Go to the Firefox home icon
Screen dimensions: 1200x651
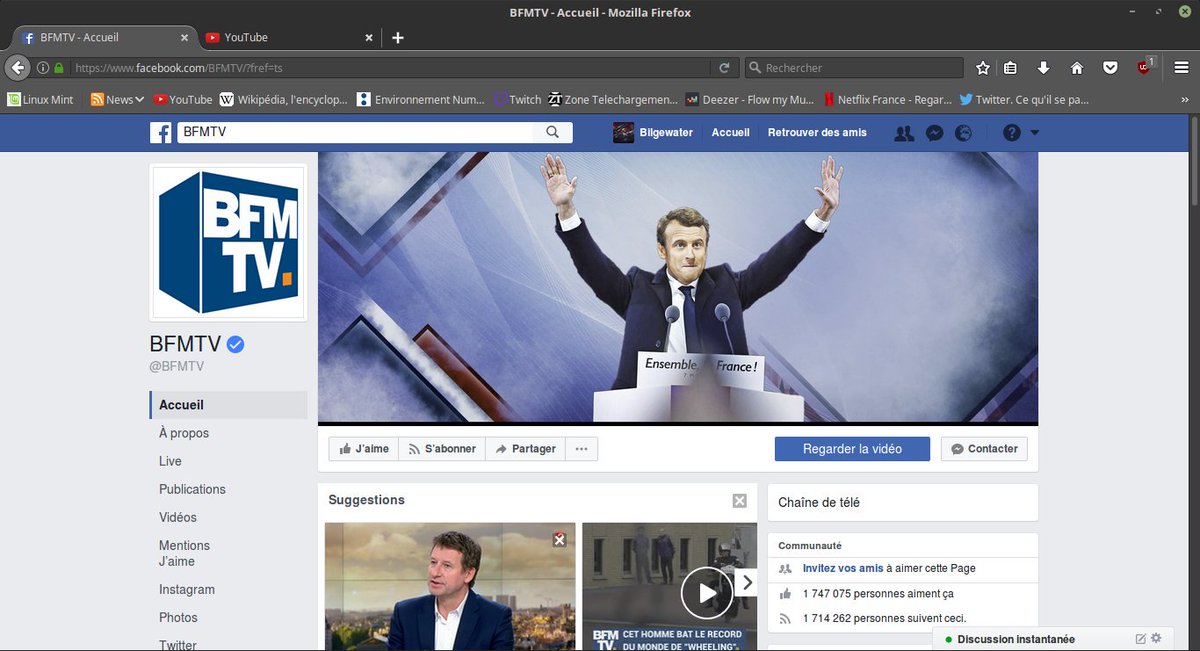coord(1077,68)
